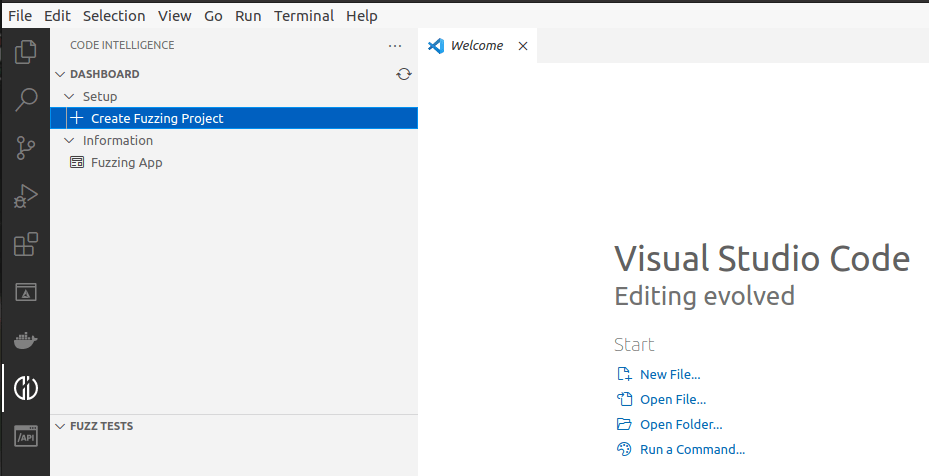Select the Code Intelligence activity bar icon
This screenshot has height=476, width=929.
(25, 388)
